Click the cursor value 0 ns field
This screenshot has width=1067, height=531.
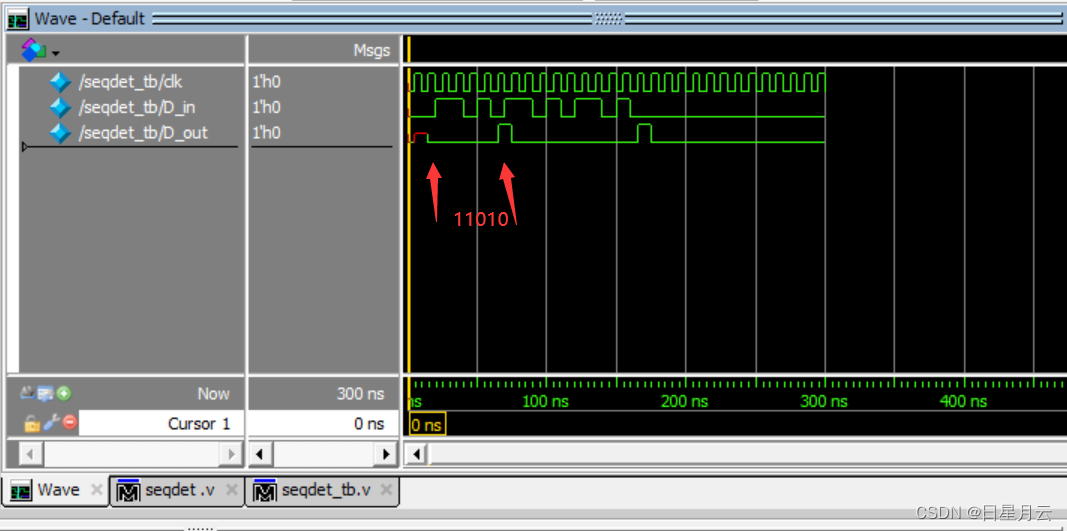coord(323,424)
